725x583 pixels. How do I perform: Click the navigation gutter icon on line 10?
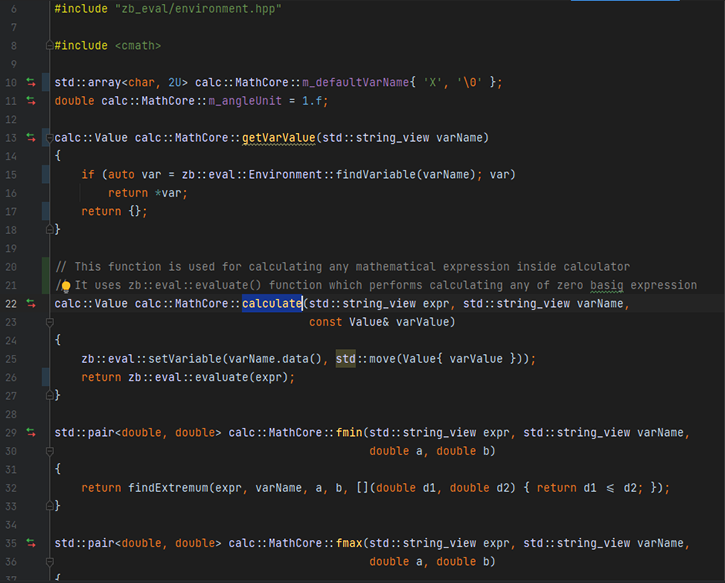point(30,82)
